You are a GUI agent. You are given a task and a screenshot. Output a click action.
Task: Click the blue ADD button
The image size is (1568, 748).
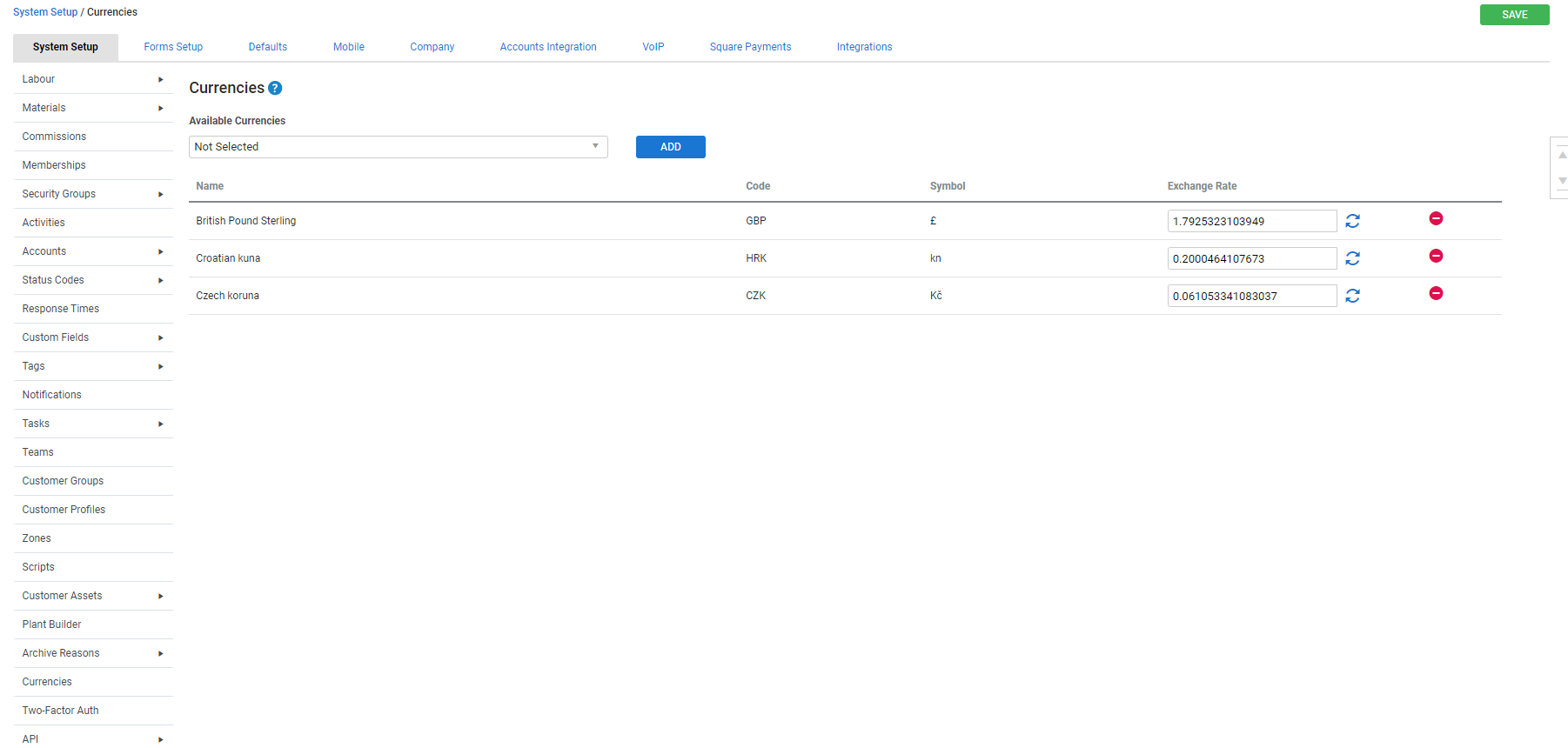(x=670, y=147)
